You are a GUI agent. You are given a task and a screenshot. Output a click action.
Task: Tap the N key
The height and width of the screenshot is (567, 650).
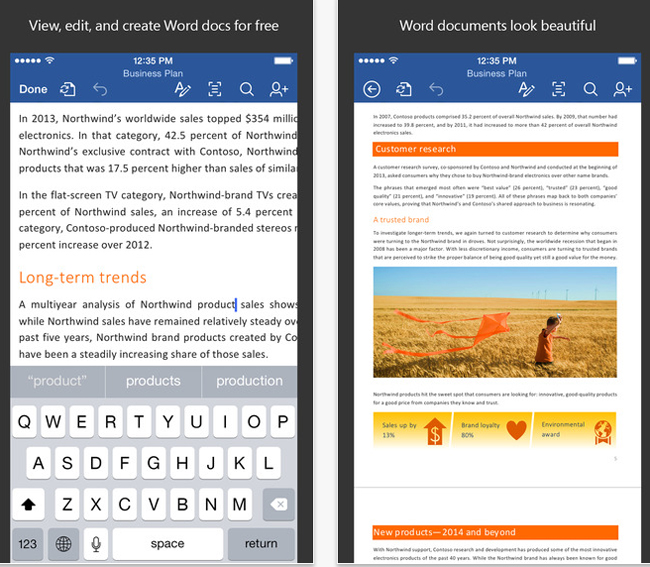pyautogui.click(x=211, y=504)
